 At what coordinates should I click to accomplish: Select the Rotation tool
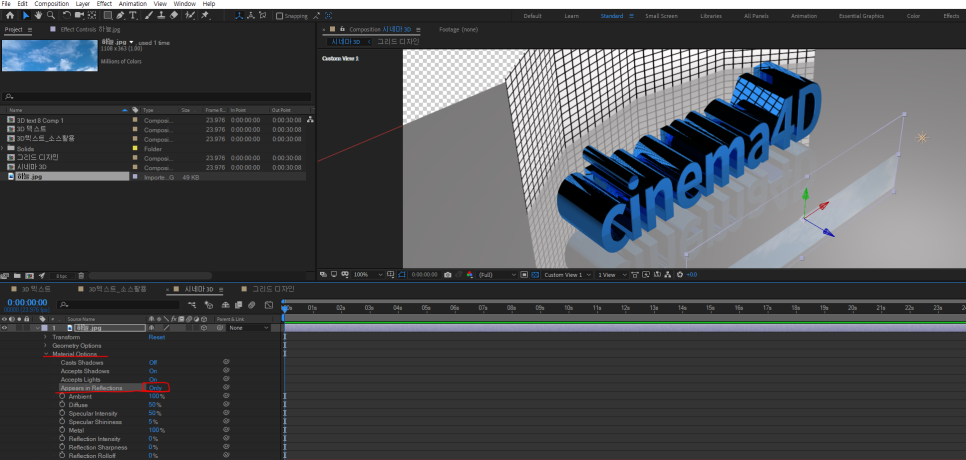(67, 15)
